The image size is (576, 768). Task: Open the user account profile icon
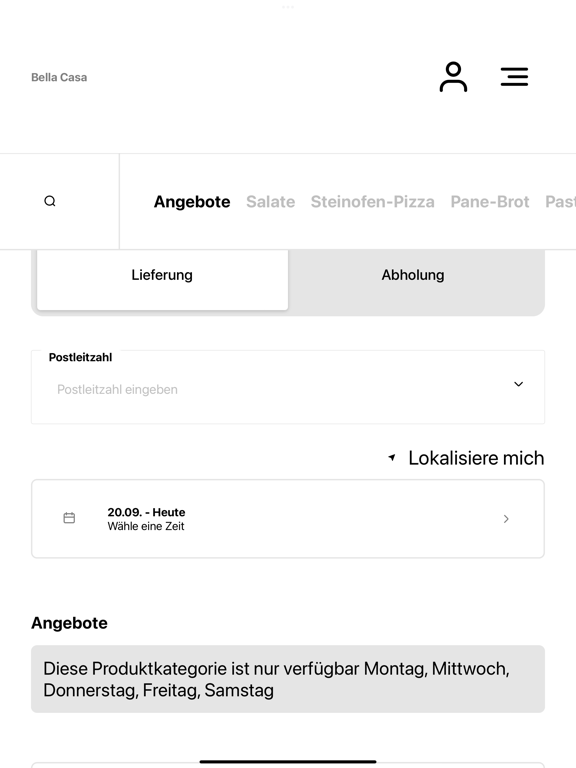(453, 77)
